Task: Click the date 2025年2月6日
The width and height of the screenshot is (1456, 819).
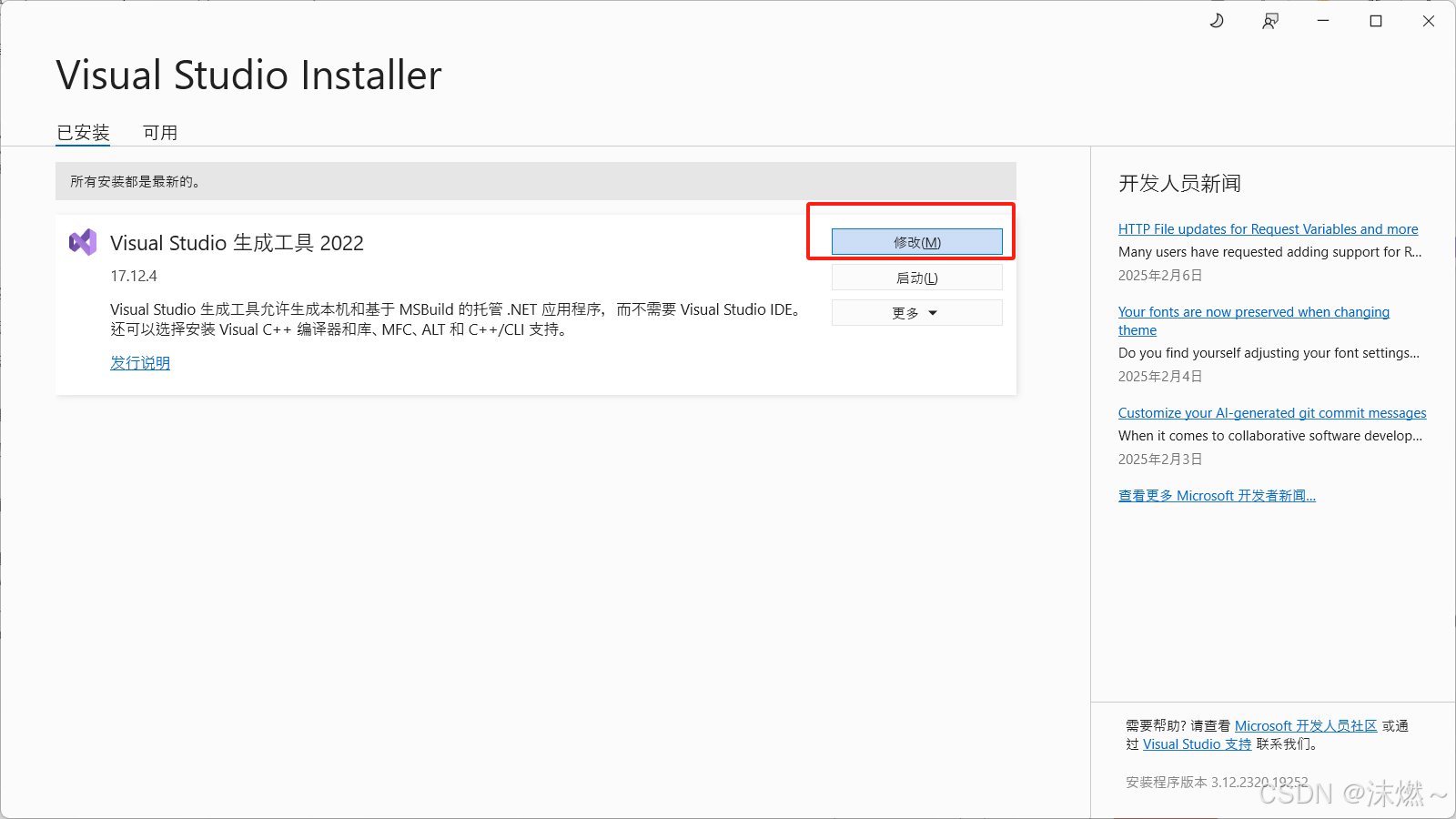Action: pyautogui.click(x=1160, y=276)
